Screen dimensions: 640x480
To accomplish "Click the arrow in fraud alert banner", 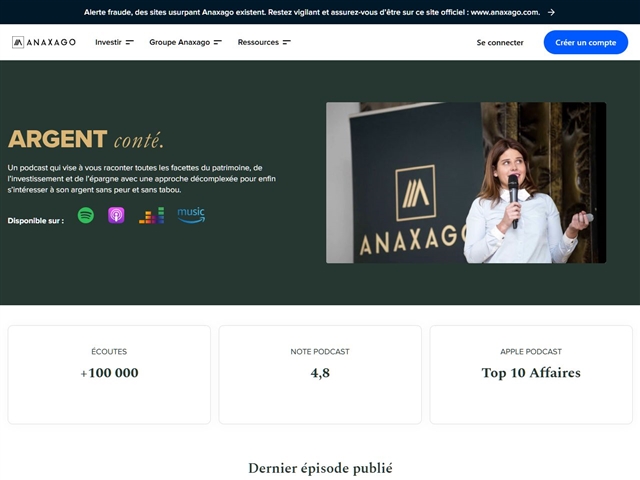I will tap(551, 12).
